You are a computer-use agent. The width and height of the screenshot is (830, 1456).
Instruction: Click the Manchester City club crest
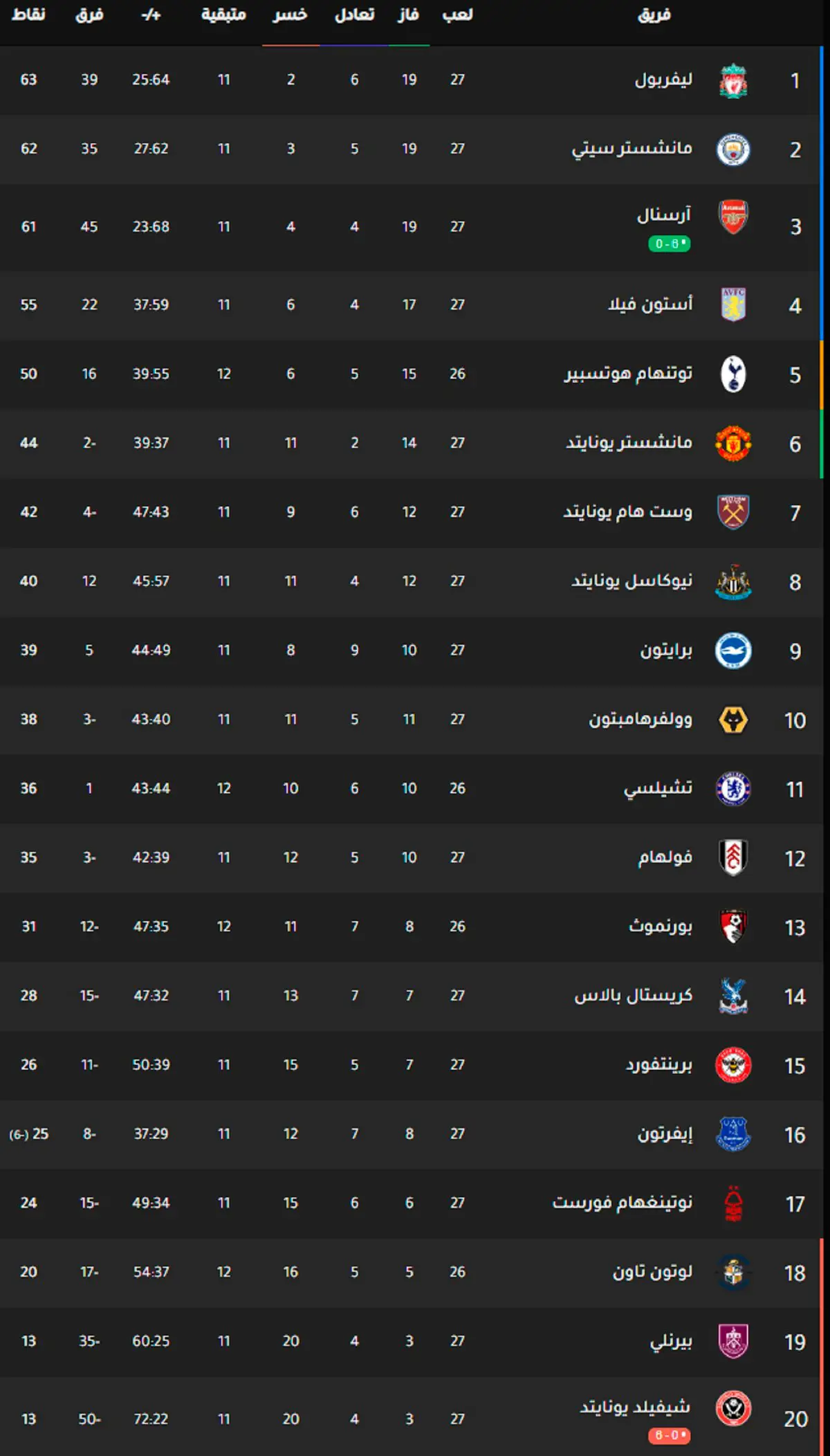pos(733,149)
